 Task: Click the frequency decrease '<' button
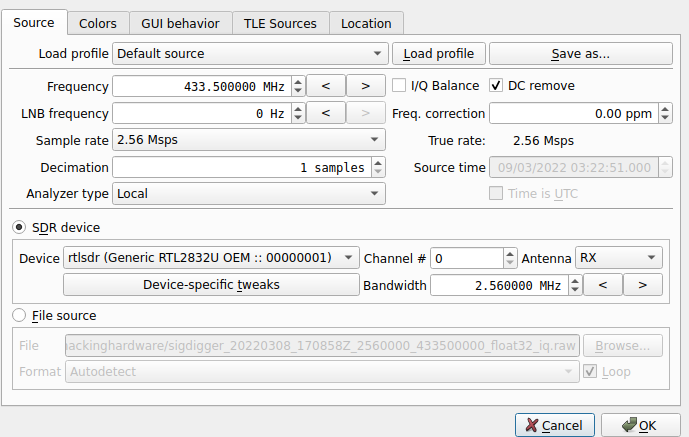pos(325,86)
